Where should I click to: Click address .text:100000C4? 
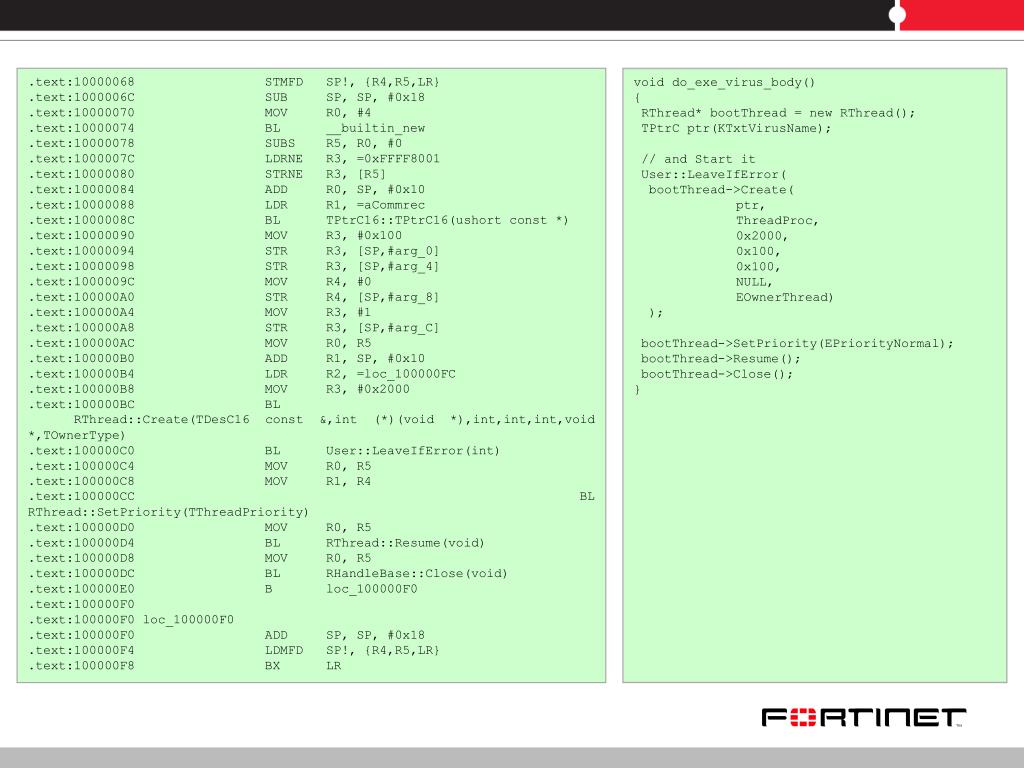[x=82, y=466]
